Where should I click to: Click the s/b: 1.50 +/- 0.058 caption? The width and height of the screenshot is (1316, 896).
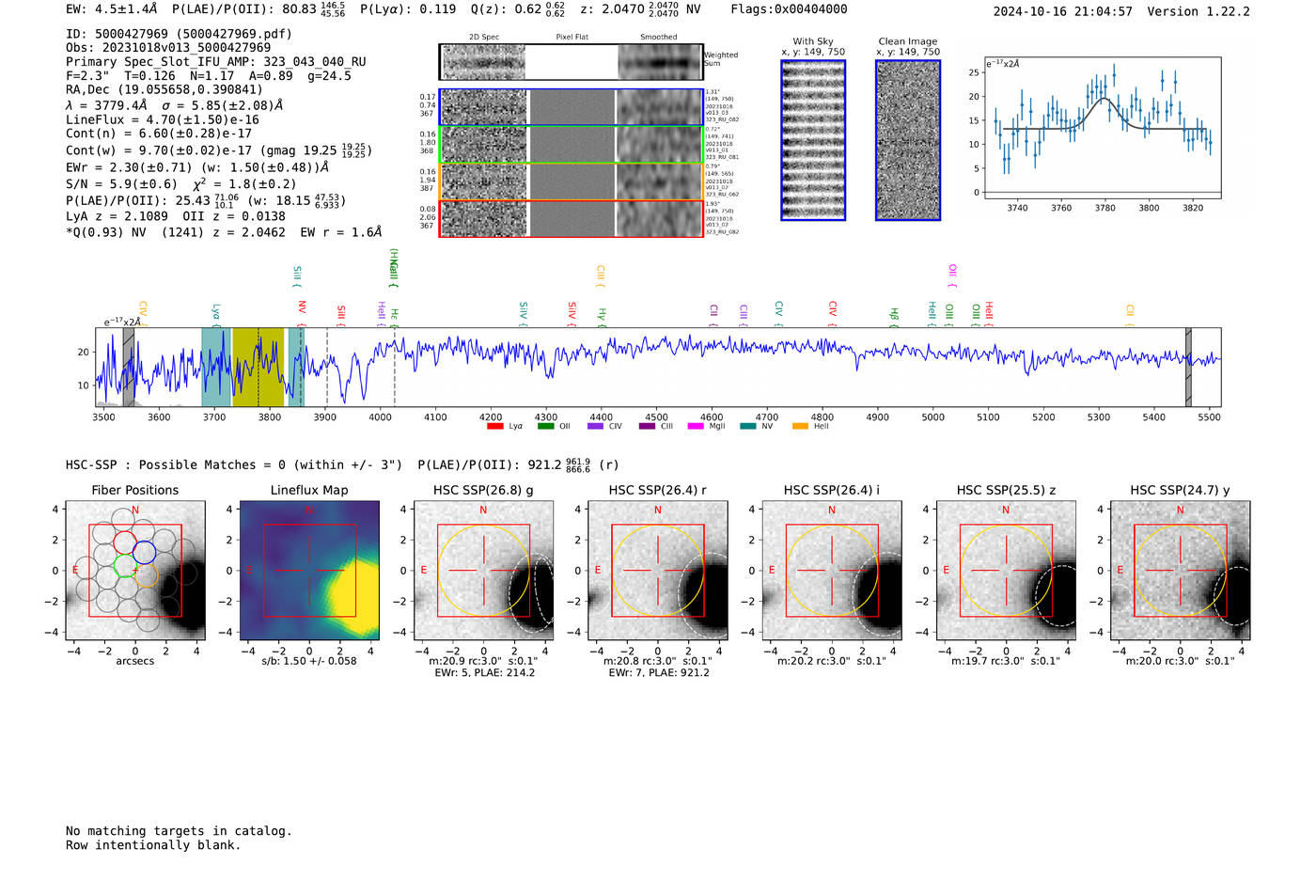(309, 661)
